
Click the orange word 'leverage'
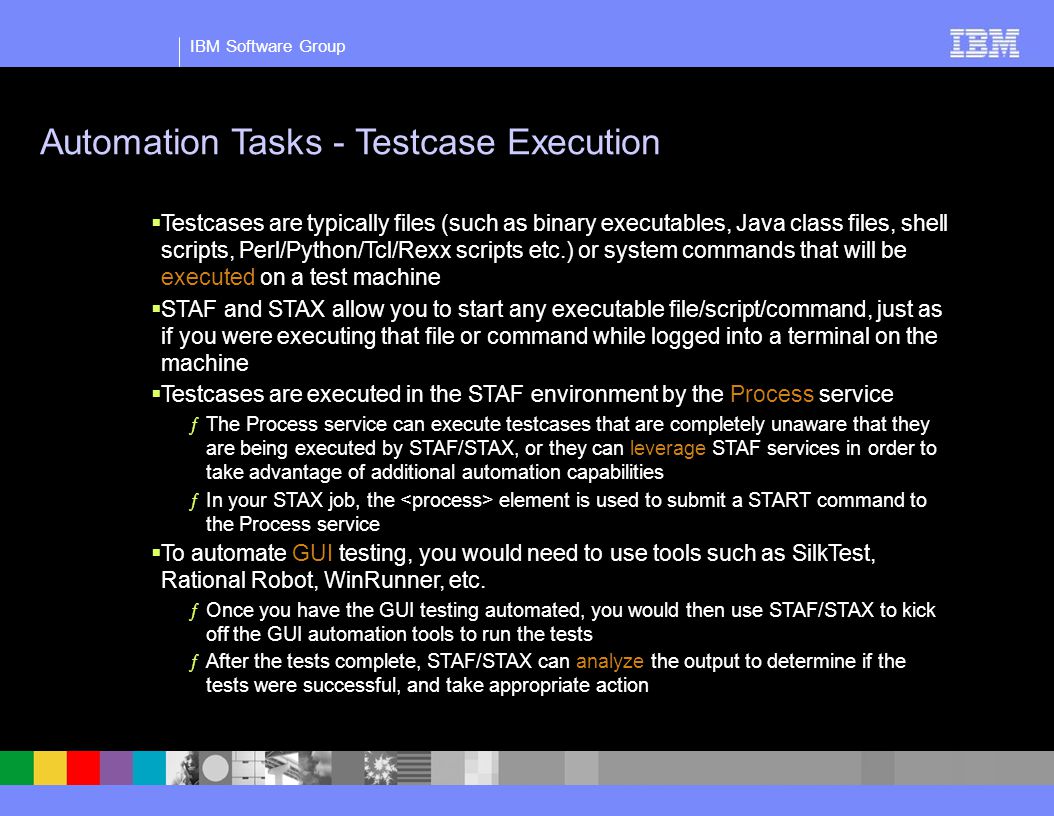[667, 448]
